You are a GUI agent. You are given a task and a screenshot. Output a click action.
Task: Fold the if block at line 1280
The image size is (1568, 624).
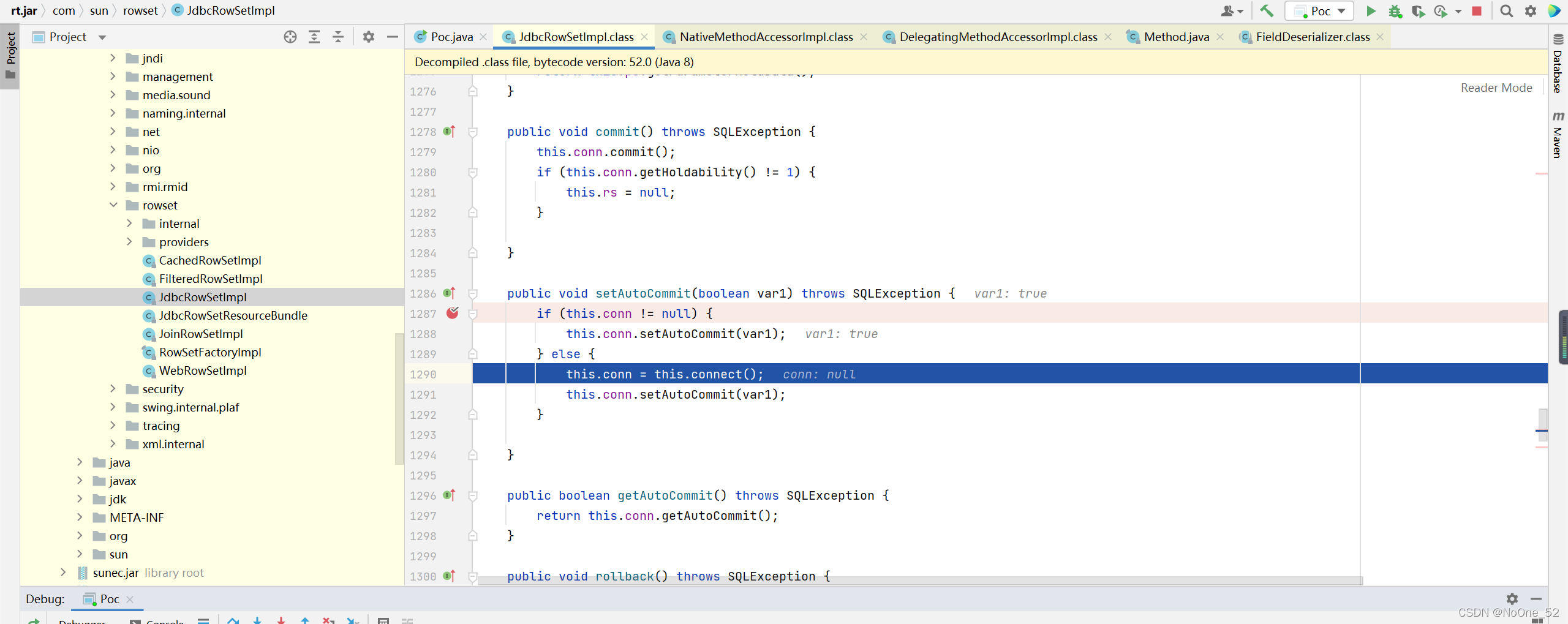473,173
